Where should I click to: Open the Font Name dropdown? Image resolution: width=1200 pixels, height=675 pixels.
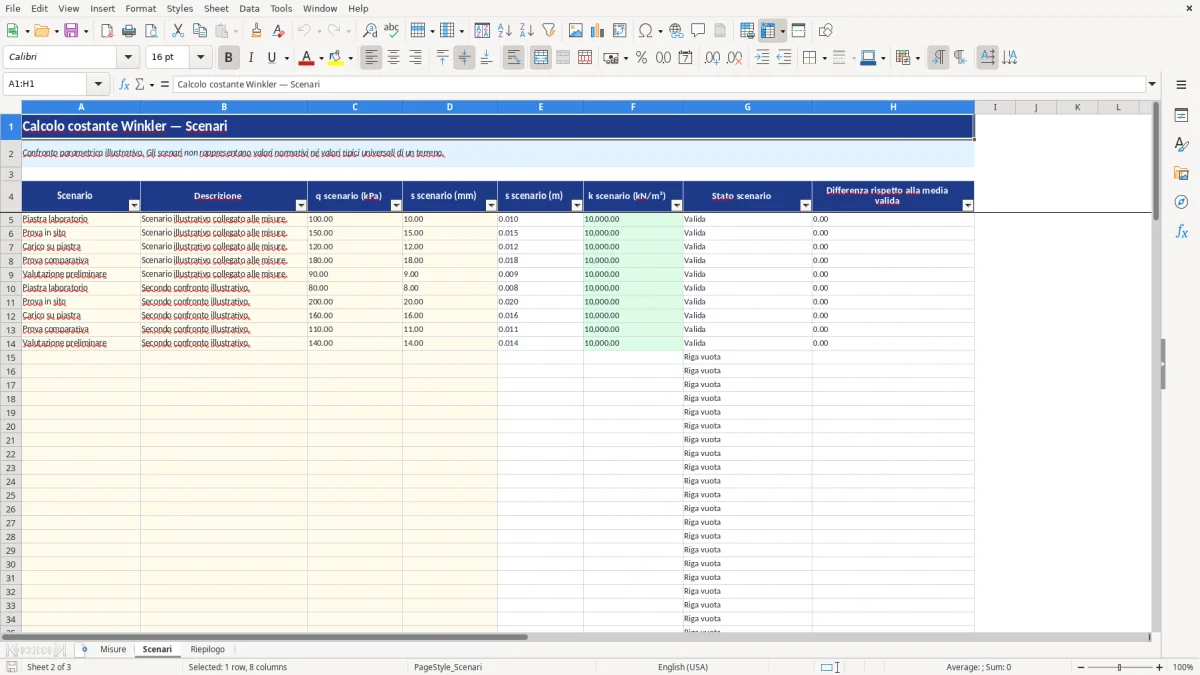click(128, 58)
